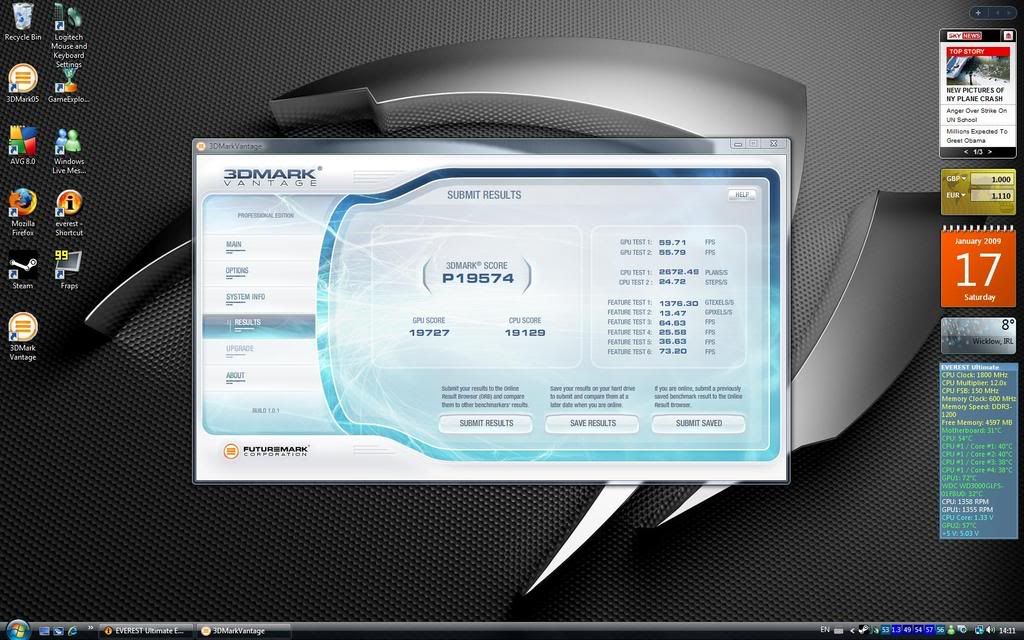This screenshot has width=1024, height=640.
Task: Open the Upgrade section
Action: tap(240, 349)
